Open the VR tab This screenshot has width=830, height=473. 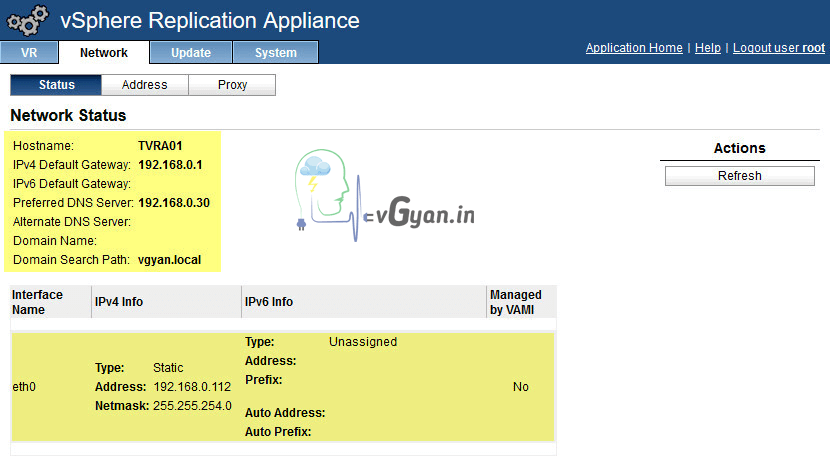(x=29, y=53)
